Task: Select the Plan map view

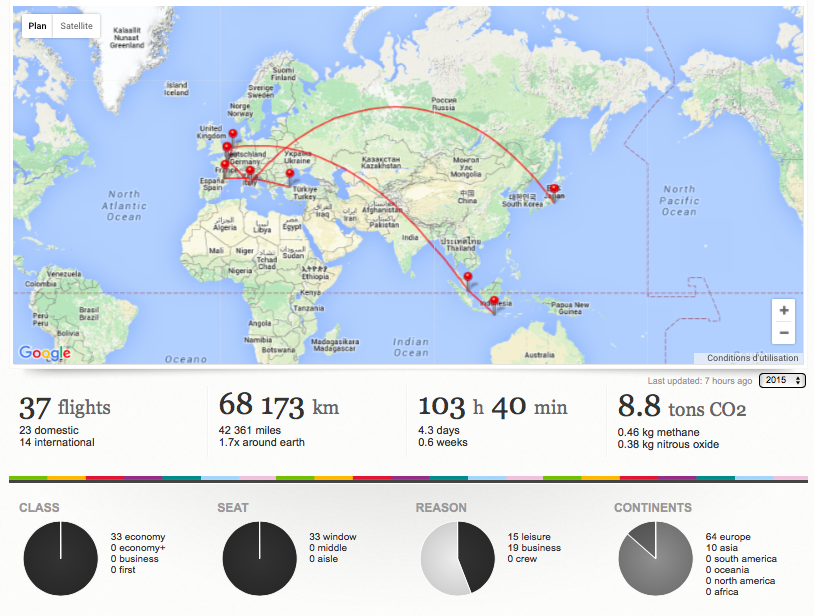Action: coord(37,26)
